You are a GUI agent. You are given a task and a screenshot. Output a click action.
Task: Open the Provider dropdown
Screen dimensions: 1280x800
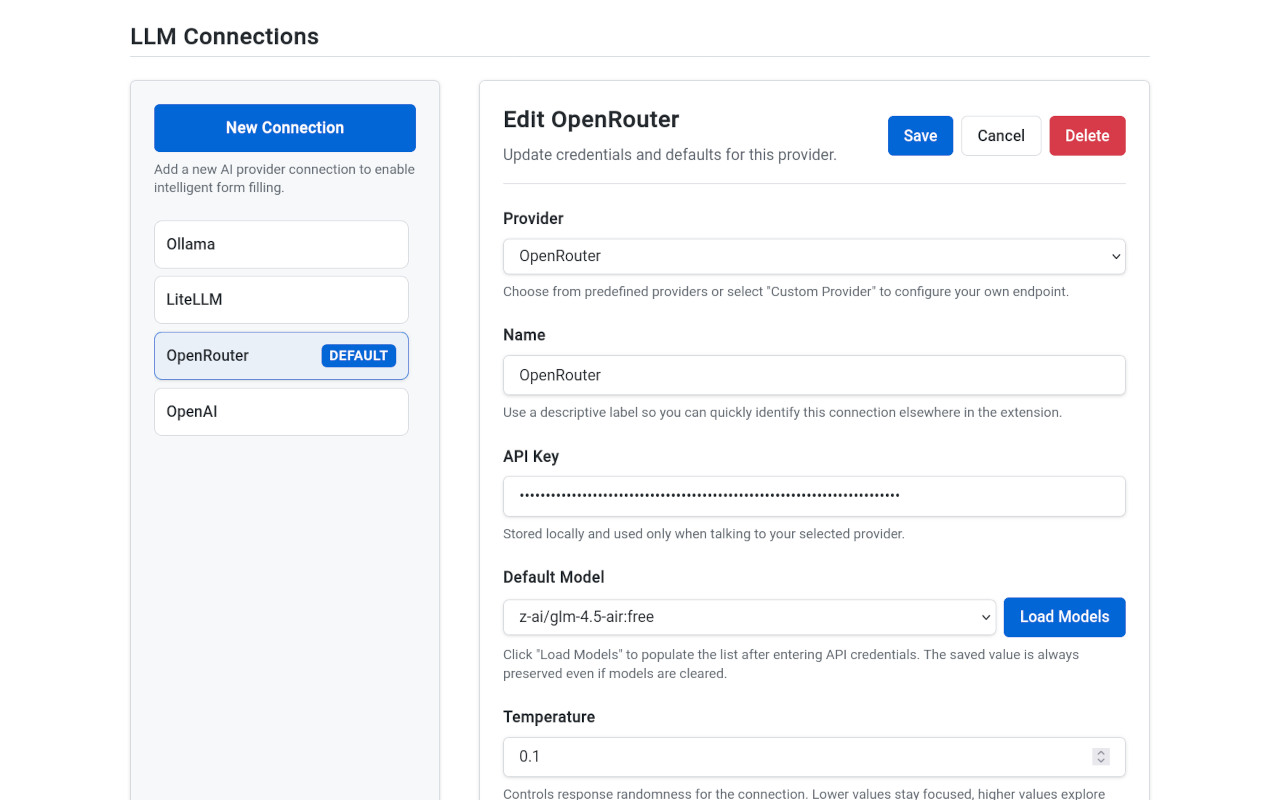(x=813, y=256)
